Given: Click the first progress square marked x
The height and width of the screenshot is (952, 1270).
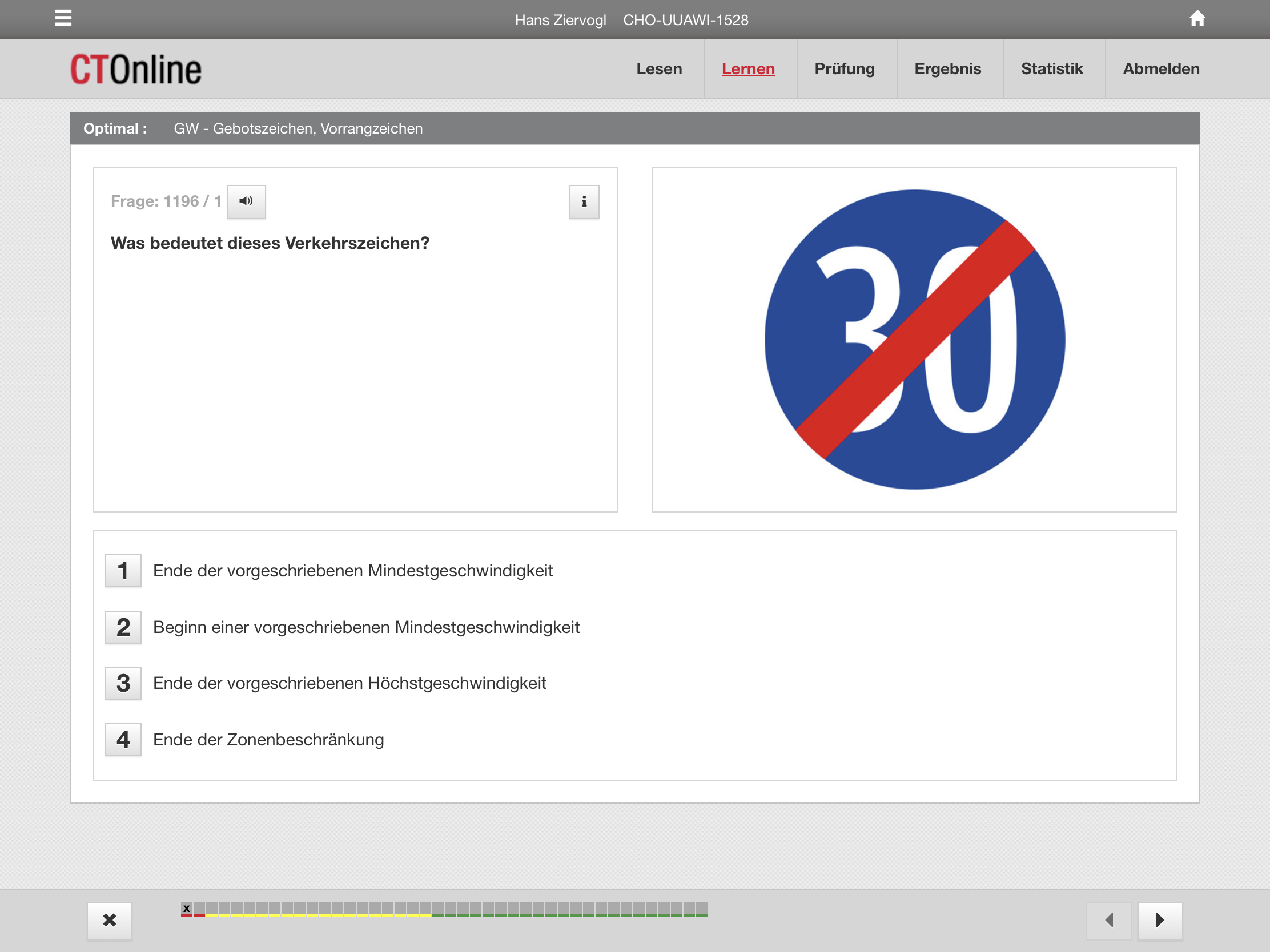Looking at the screenshot, I should click(187, 909).
